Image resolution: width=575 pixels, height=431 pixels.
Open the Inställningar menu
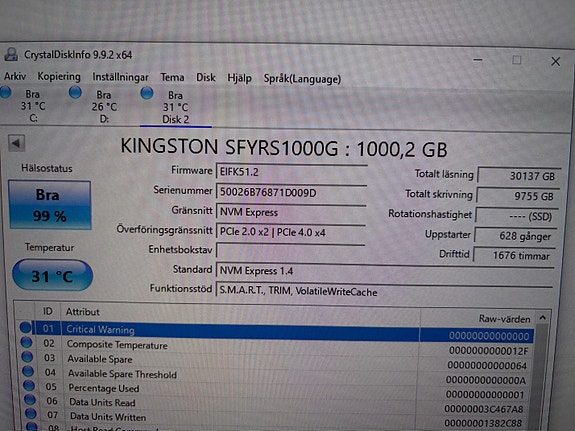point(120,77)
